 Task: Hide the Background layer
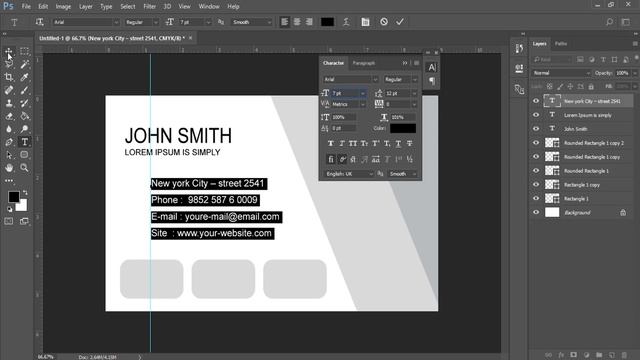(x=536, y=212)
